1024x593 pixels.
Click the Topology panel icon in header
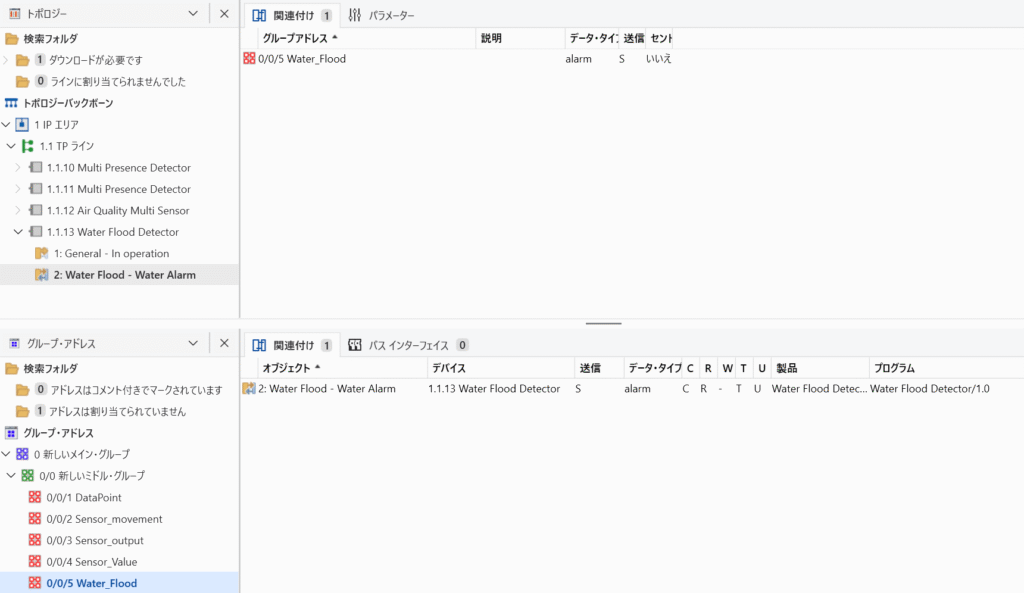point(14,14)
